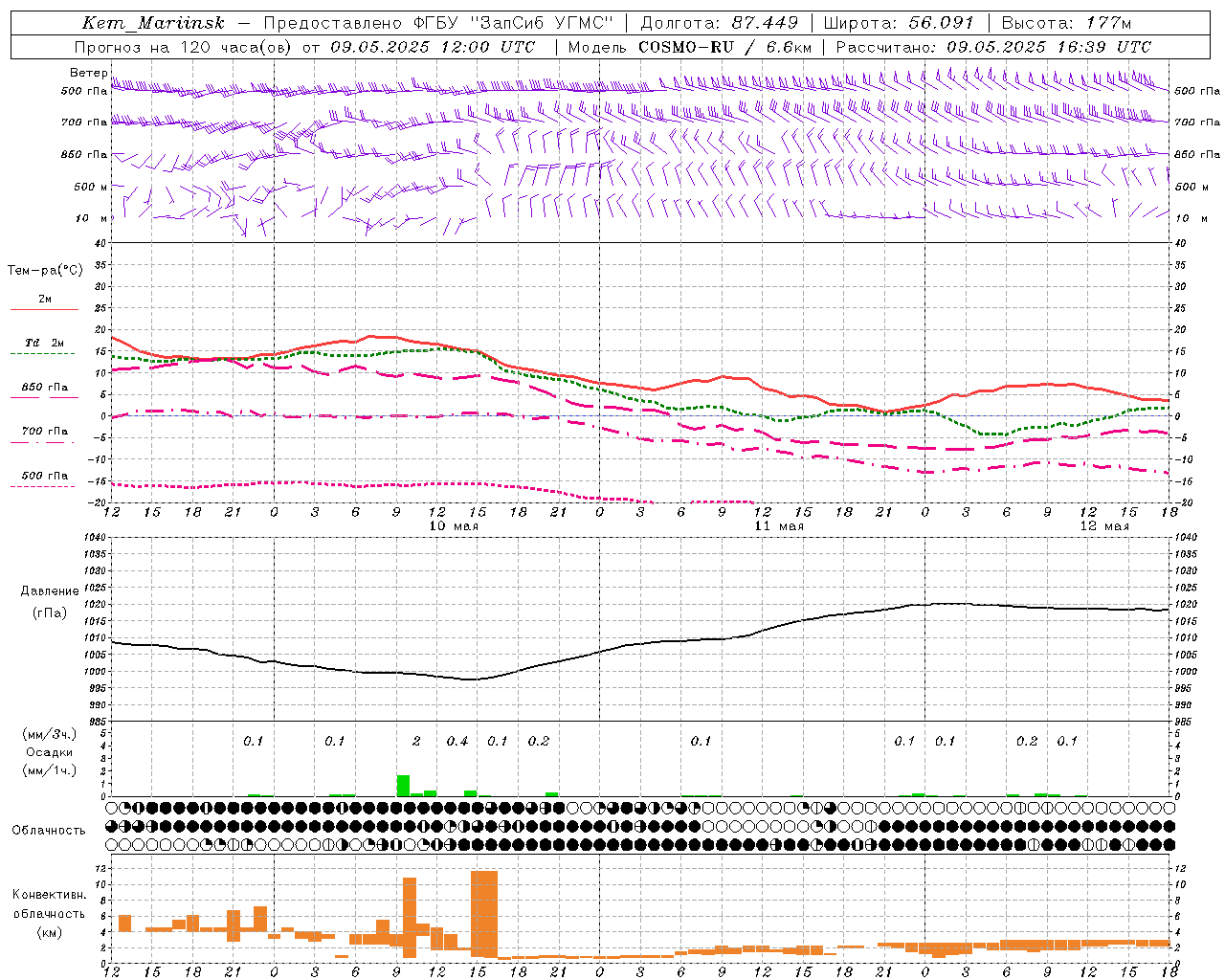Screen dimensions: 1225x980
Task: Click the '(мм/3ч.)' precipitation unit label
Action: [50, 734]
